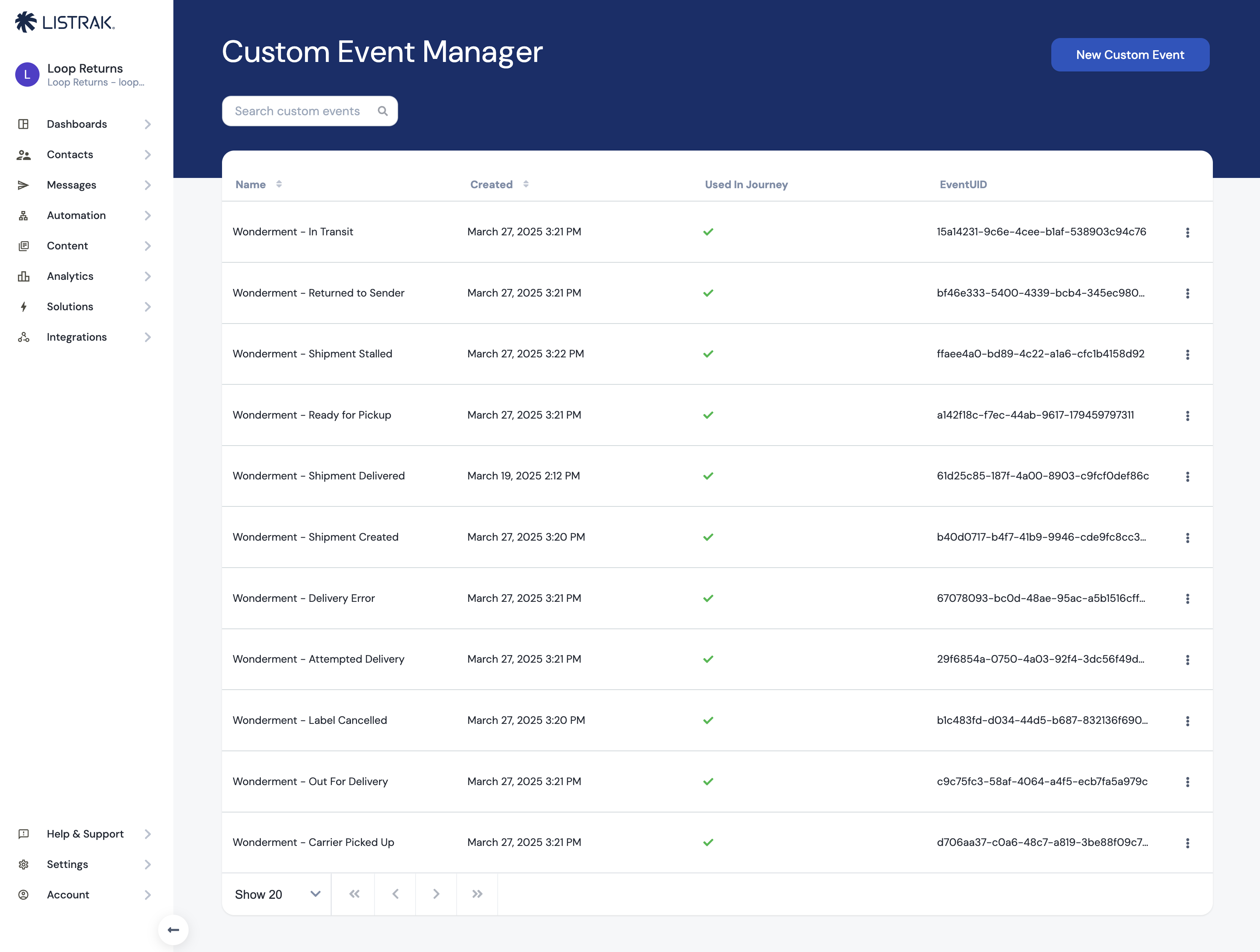
Task: Select the EventUID starting with 15a14231
Action: [1041, 232]
